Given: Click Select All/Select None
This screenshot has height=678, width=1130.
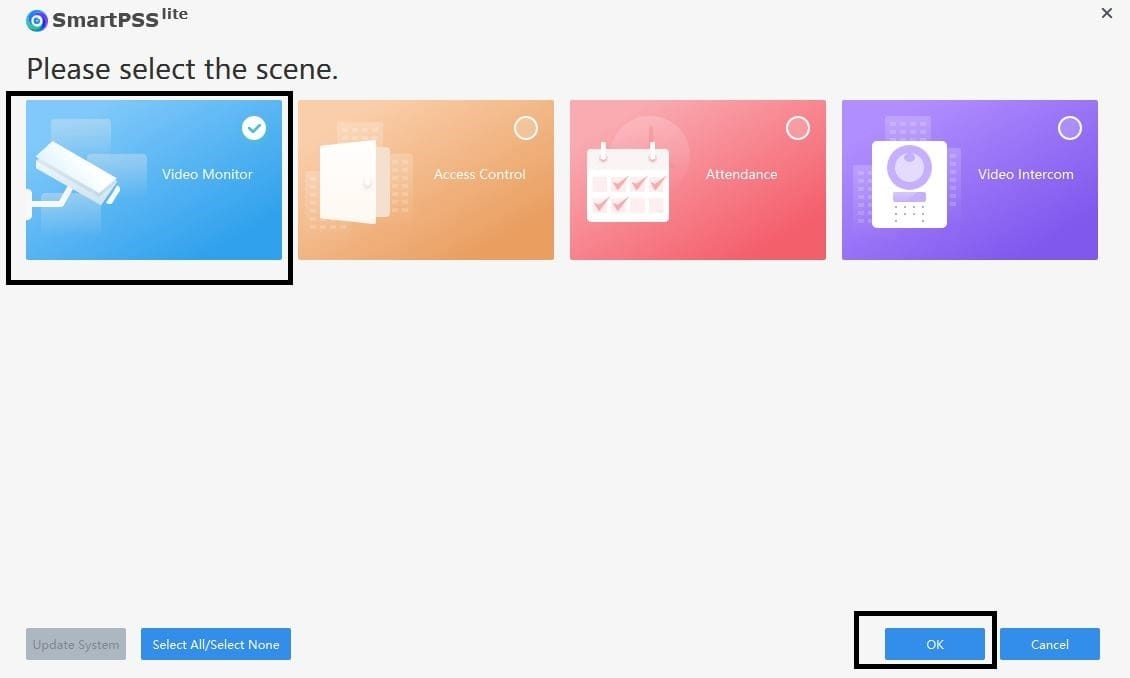Looking at the screenshot, I should click(x=215, y=644).
